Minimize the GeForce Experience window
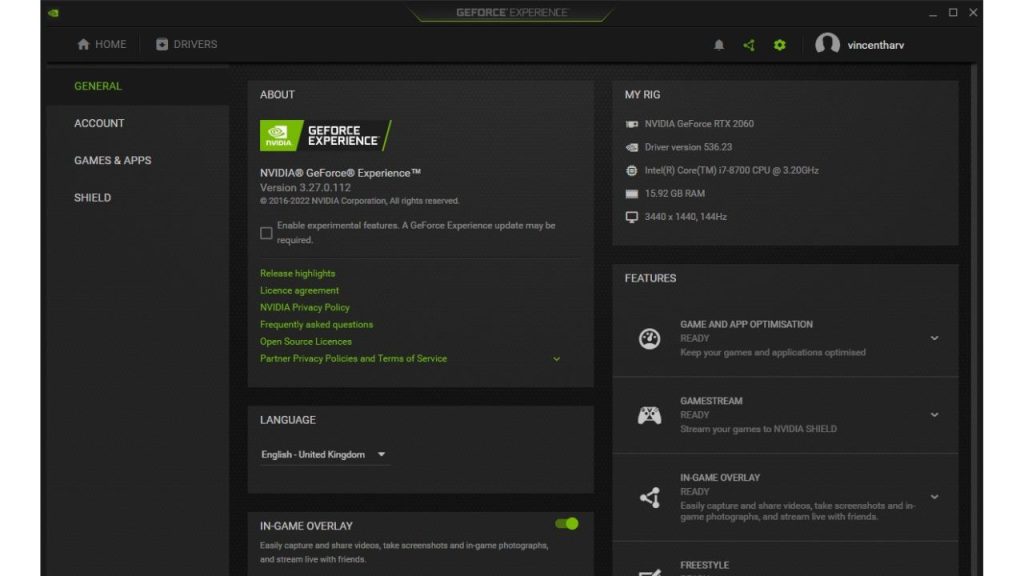Image resolution: width=1024 pixels, height=576 pixels. coord(933,13)
